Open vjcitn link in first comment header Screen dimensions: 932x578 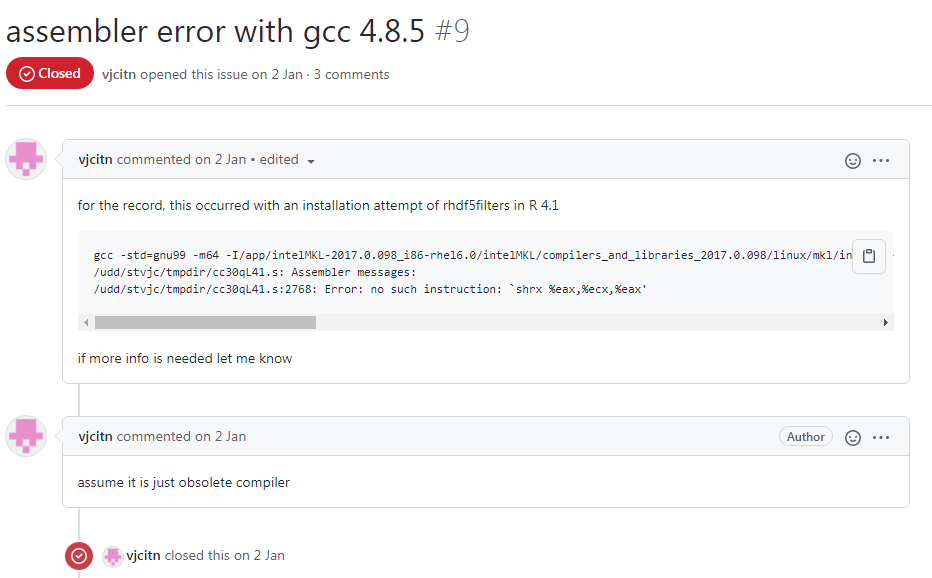point(95,160)
